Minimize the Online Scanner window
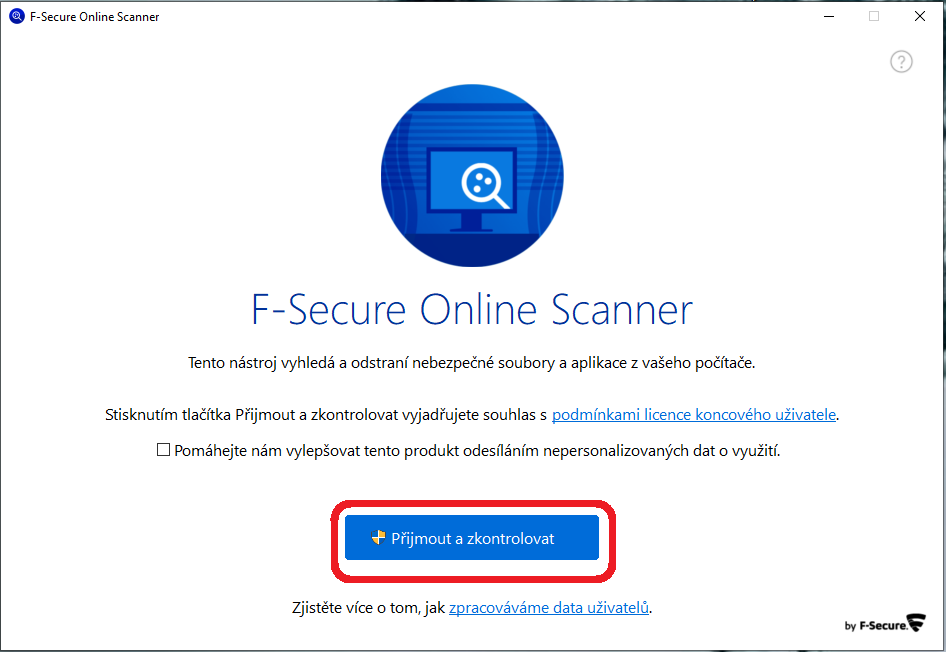The image size is (946, 652). (x=829, y=16)
